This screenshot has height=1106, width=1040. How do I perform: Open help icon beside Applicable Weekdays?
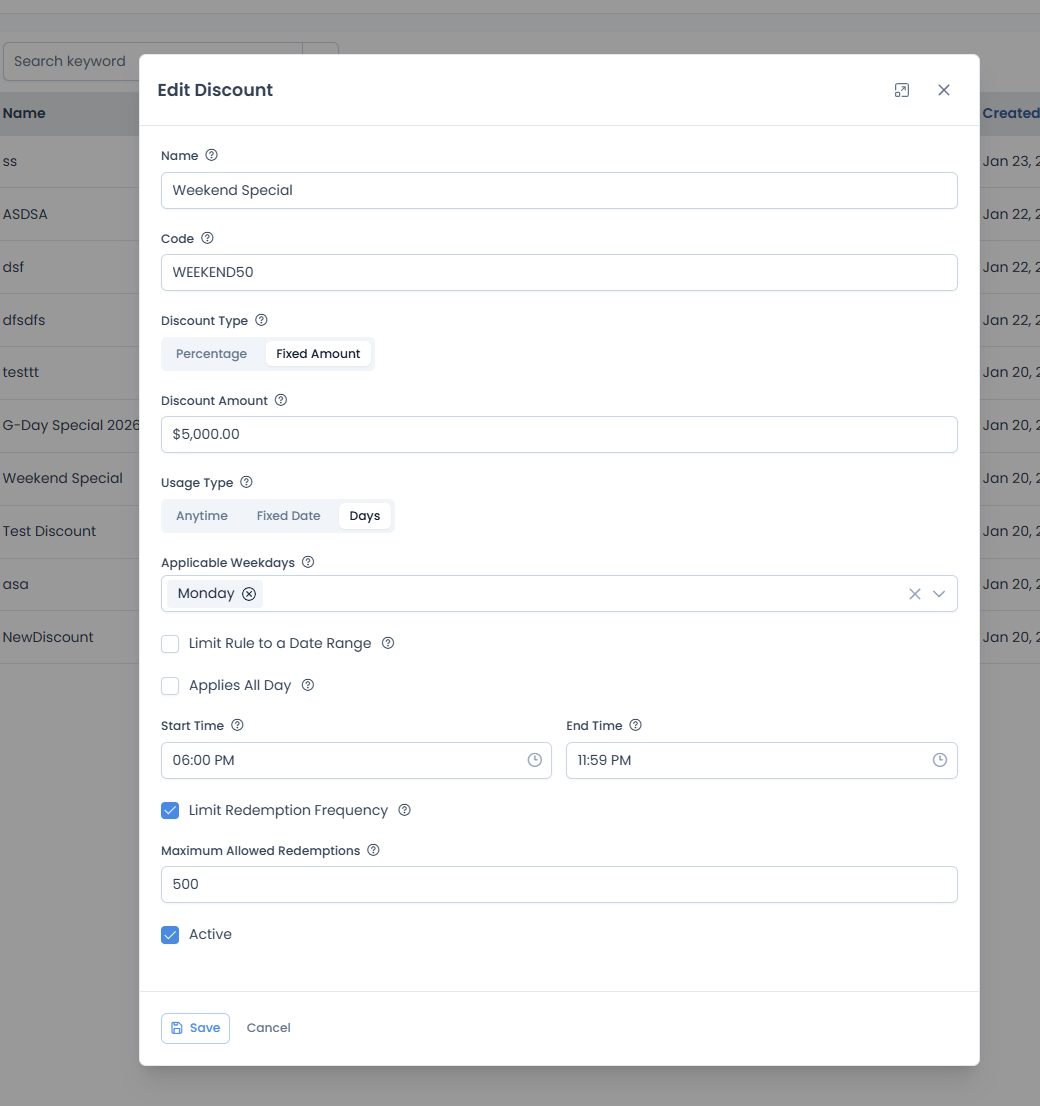(308, 562)
